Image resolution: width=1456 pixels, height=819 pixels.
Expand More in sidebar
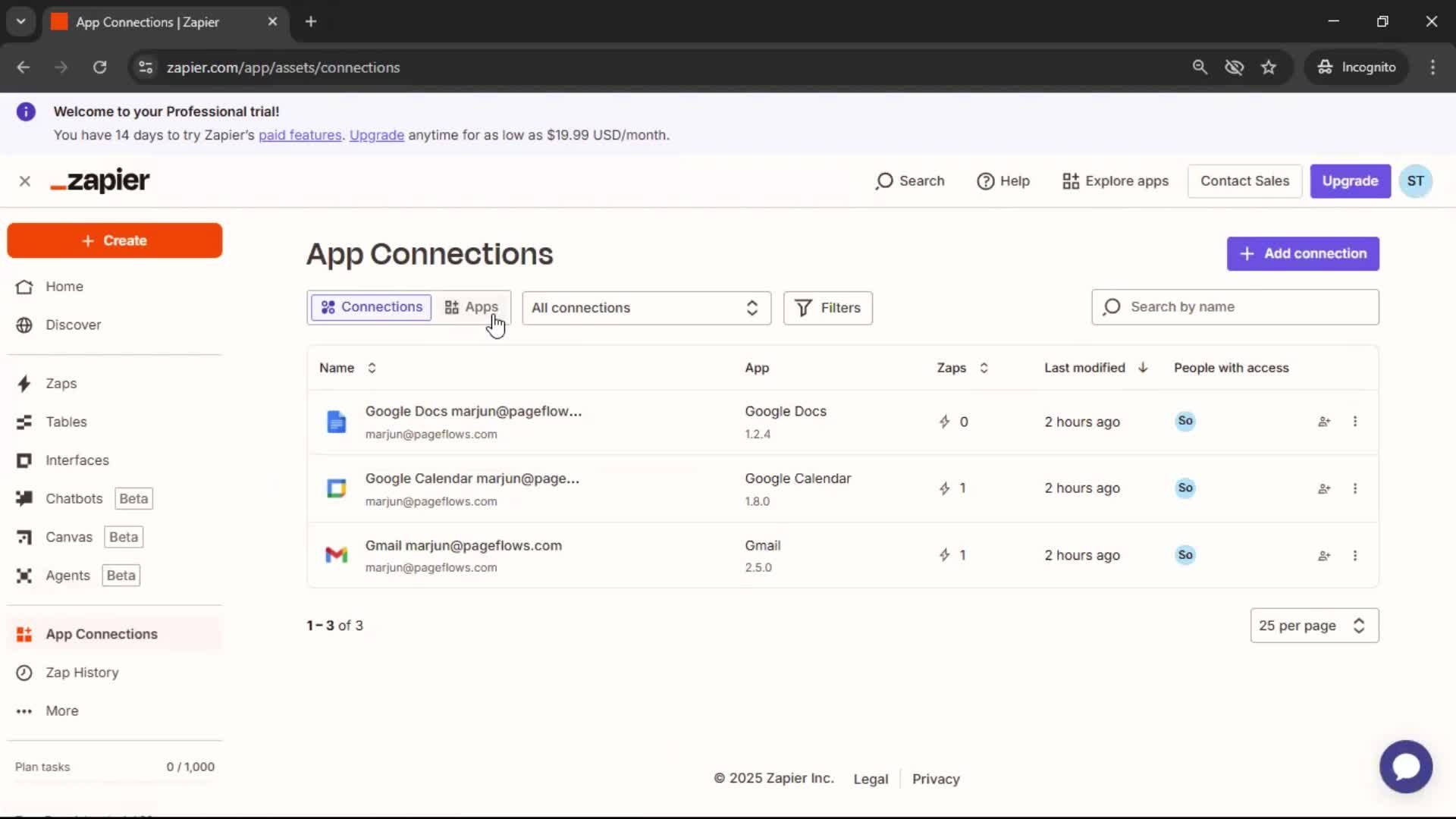point(61,711)
